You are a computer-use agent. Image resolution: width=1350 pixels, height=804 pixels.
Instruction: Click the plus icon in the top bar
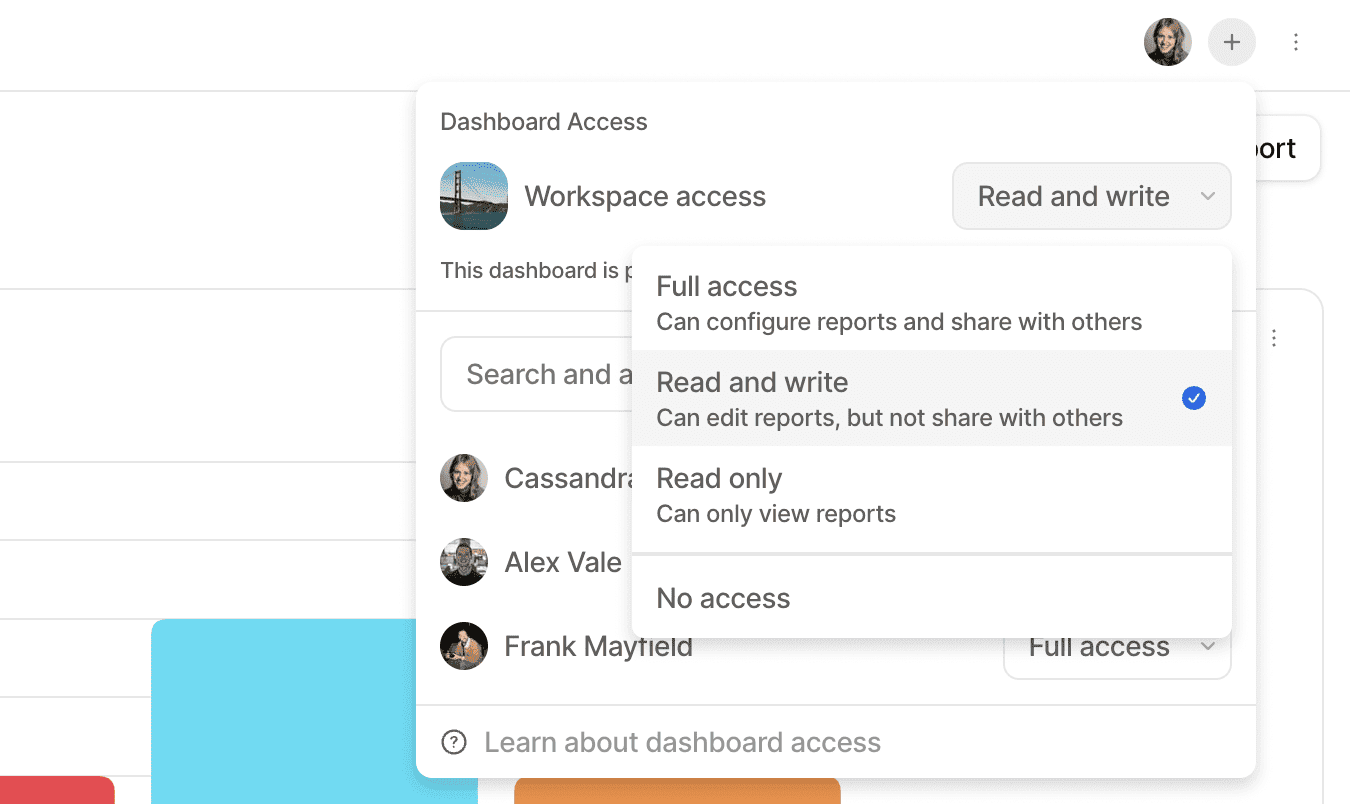coord(1232,42)
